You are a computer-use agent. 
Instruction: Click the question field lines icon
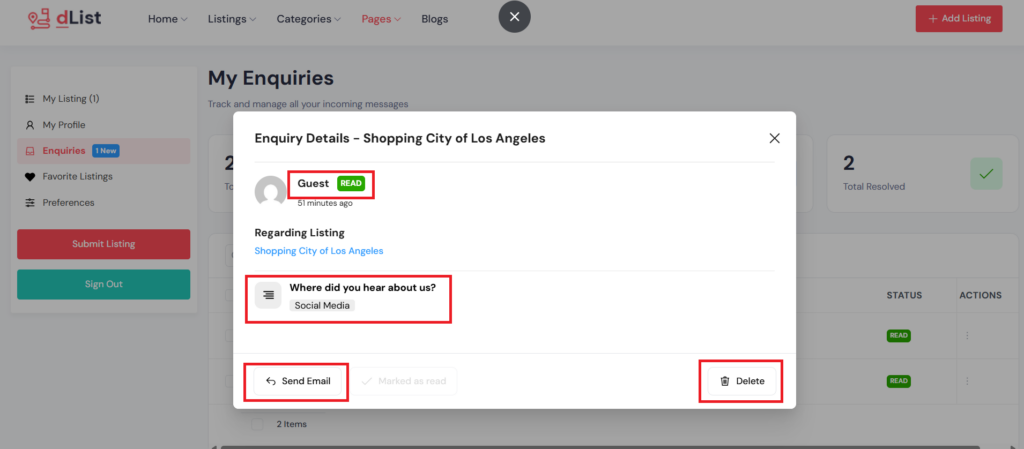(x=268, y=295)
